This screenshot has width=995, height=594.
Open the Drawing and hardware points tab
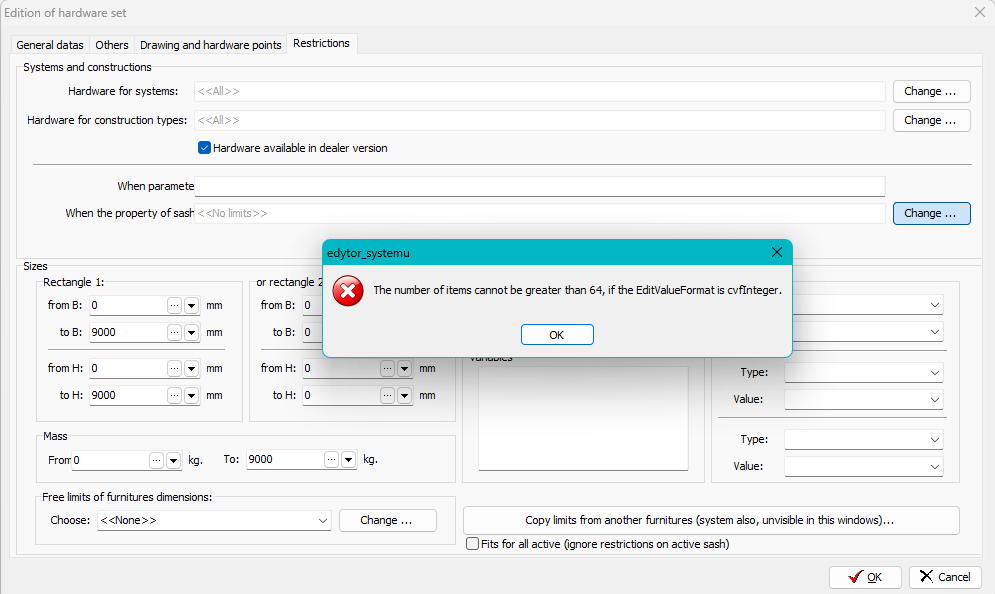210,45
